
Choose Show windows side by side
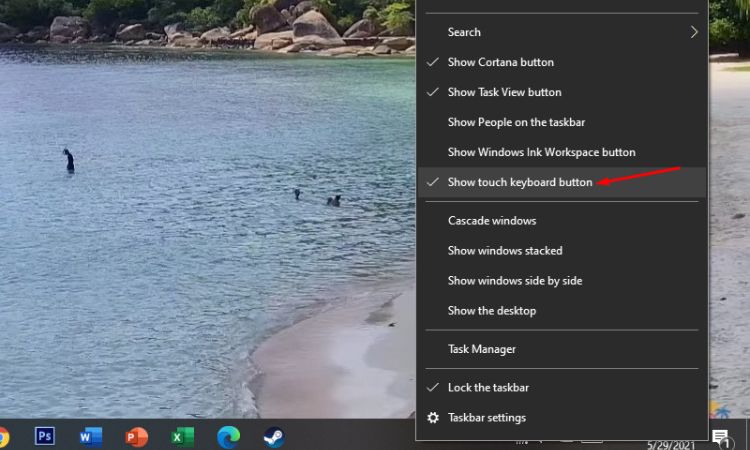click(514, 281)
